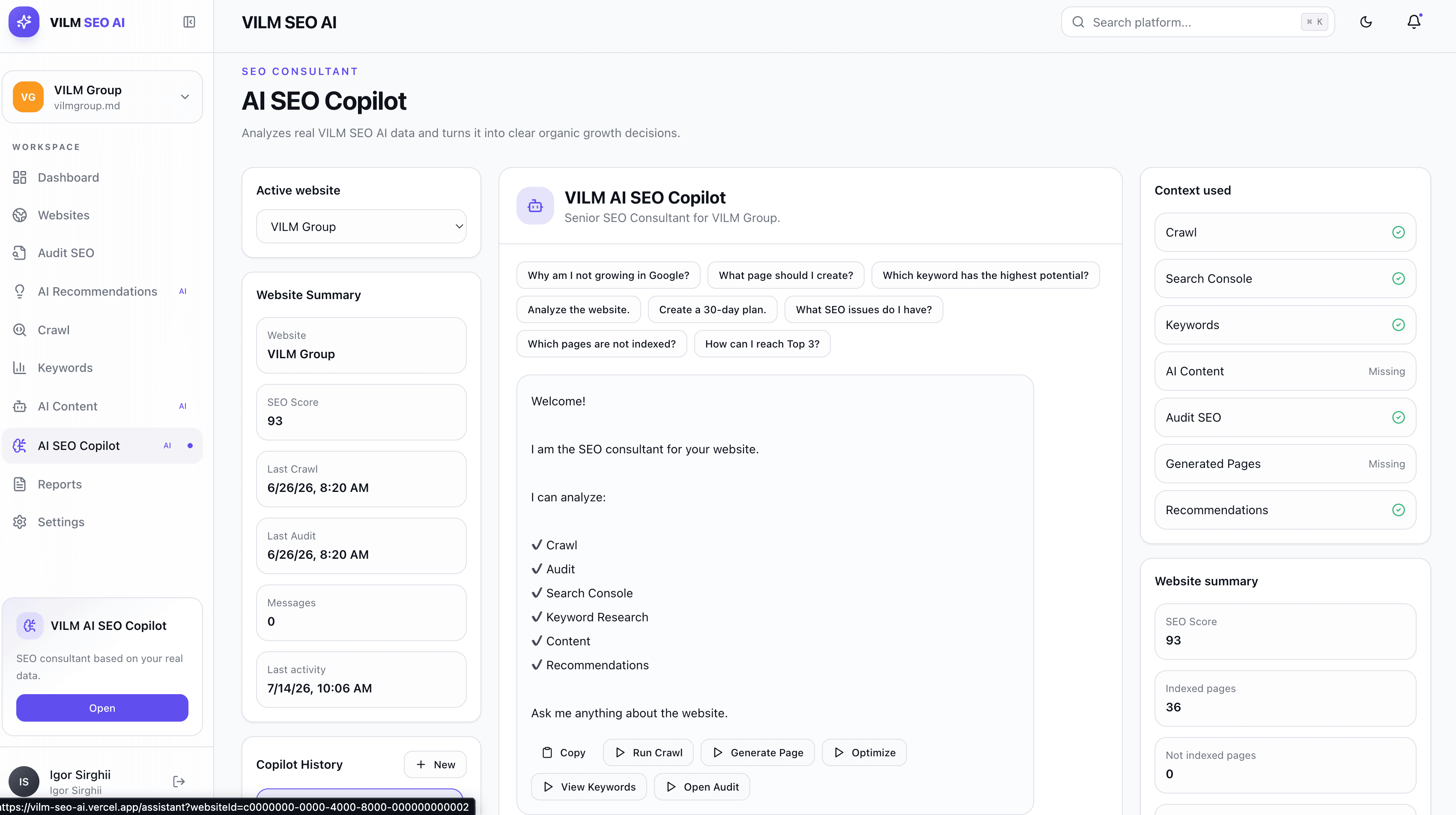
Task: Click the Generated Pages Missing context row
Action: pos(1285,464)
